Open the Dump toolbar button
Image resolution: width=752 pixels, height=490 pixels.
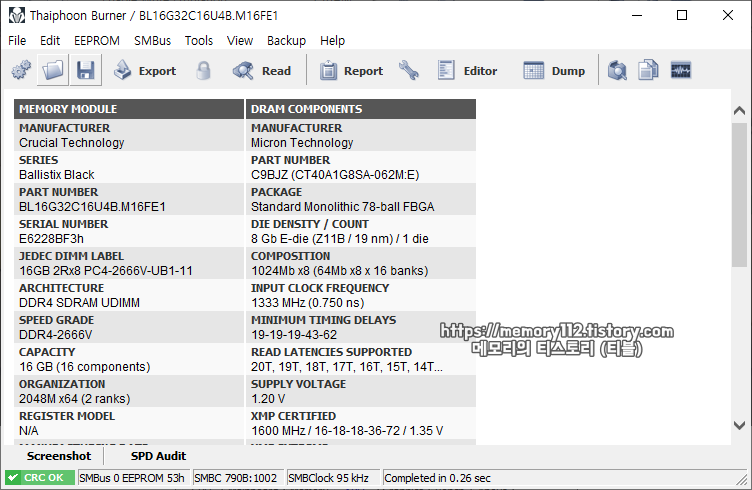554,70
